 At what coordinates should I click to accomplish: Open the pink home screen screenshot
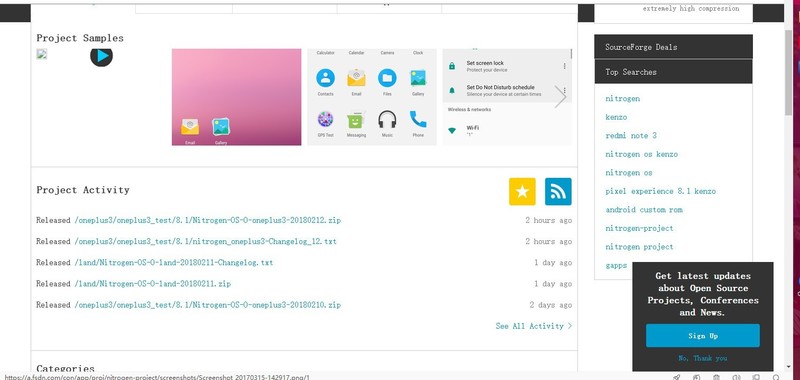(x=236, y=97)
